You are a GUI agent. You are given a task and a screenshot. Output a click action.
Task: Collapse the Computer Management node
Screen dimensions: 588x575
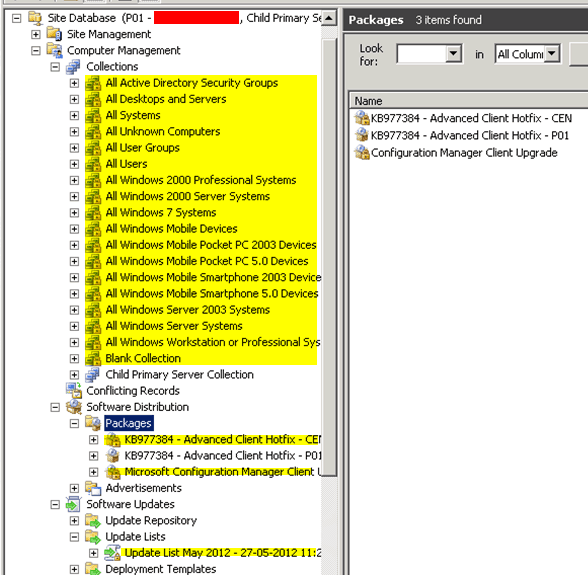tap(36, 50)
